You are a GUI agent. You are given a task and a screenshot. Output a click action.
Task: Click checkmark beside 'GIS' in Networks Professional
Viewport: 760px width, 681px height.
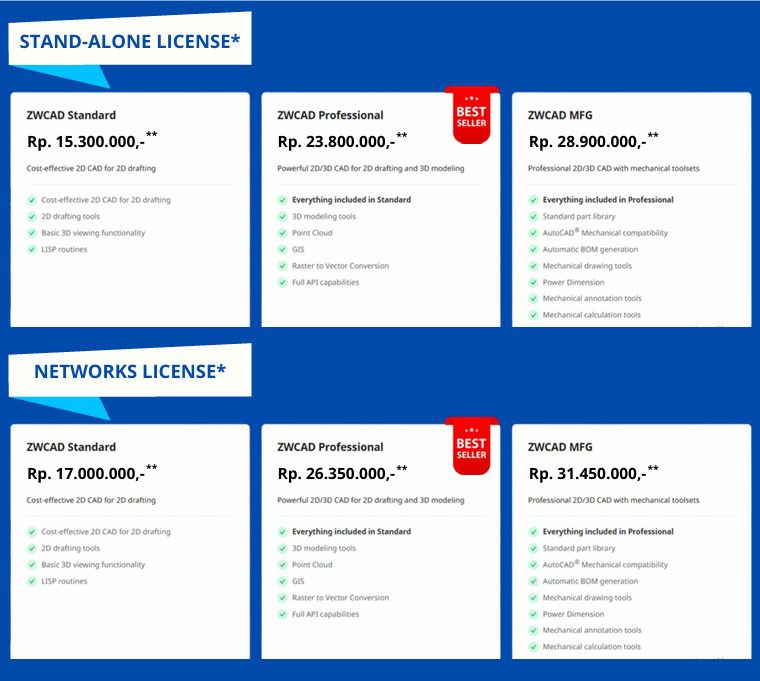click(283, 581)
